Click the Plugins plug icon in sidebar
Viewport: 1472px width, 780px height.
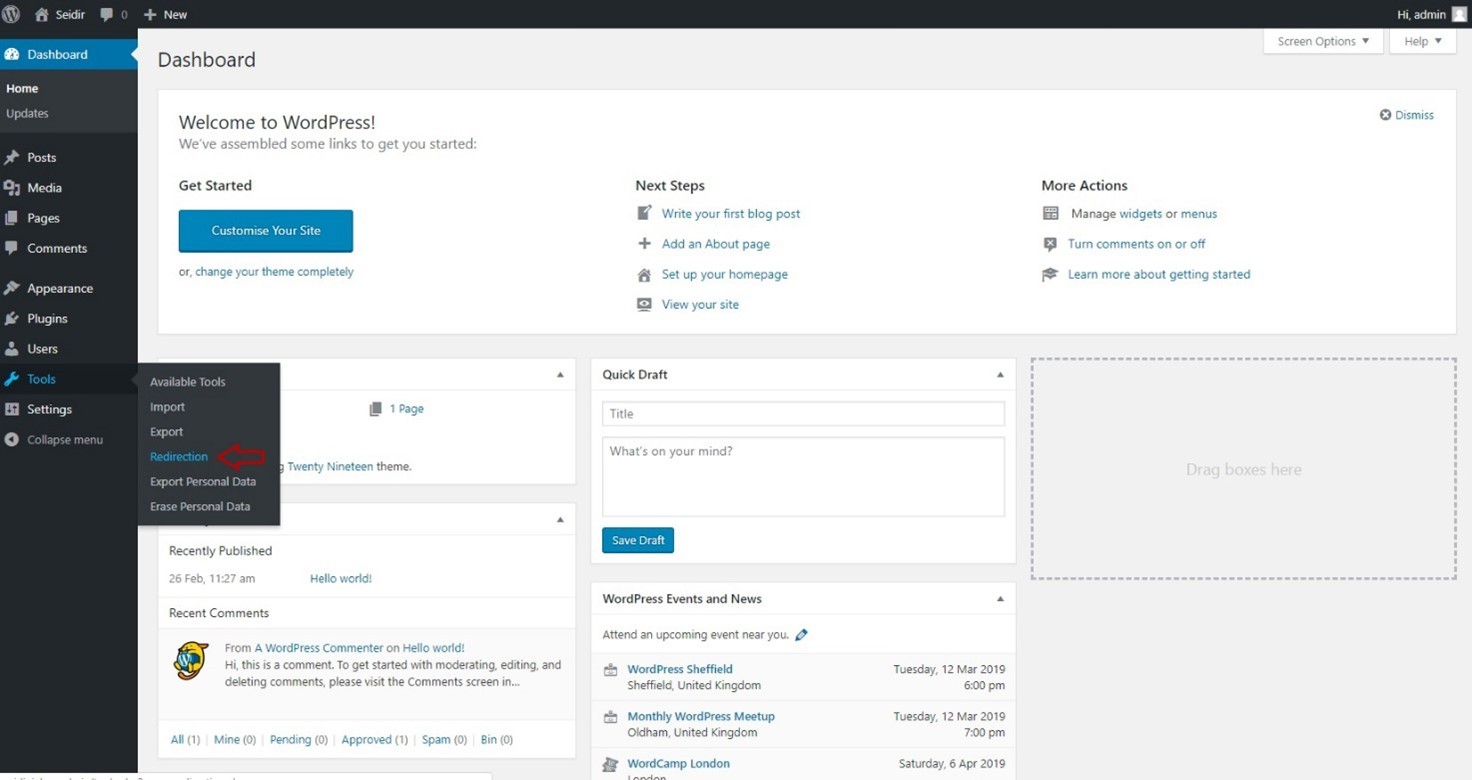click(12, 319)
